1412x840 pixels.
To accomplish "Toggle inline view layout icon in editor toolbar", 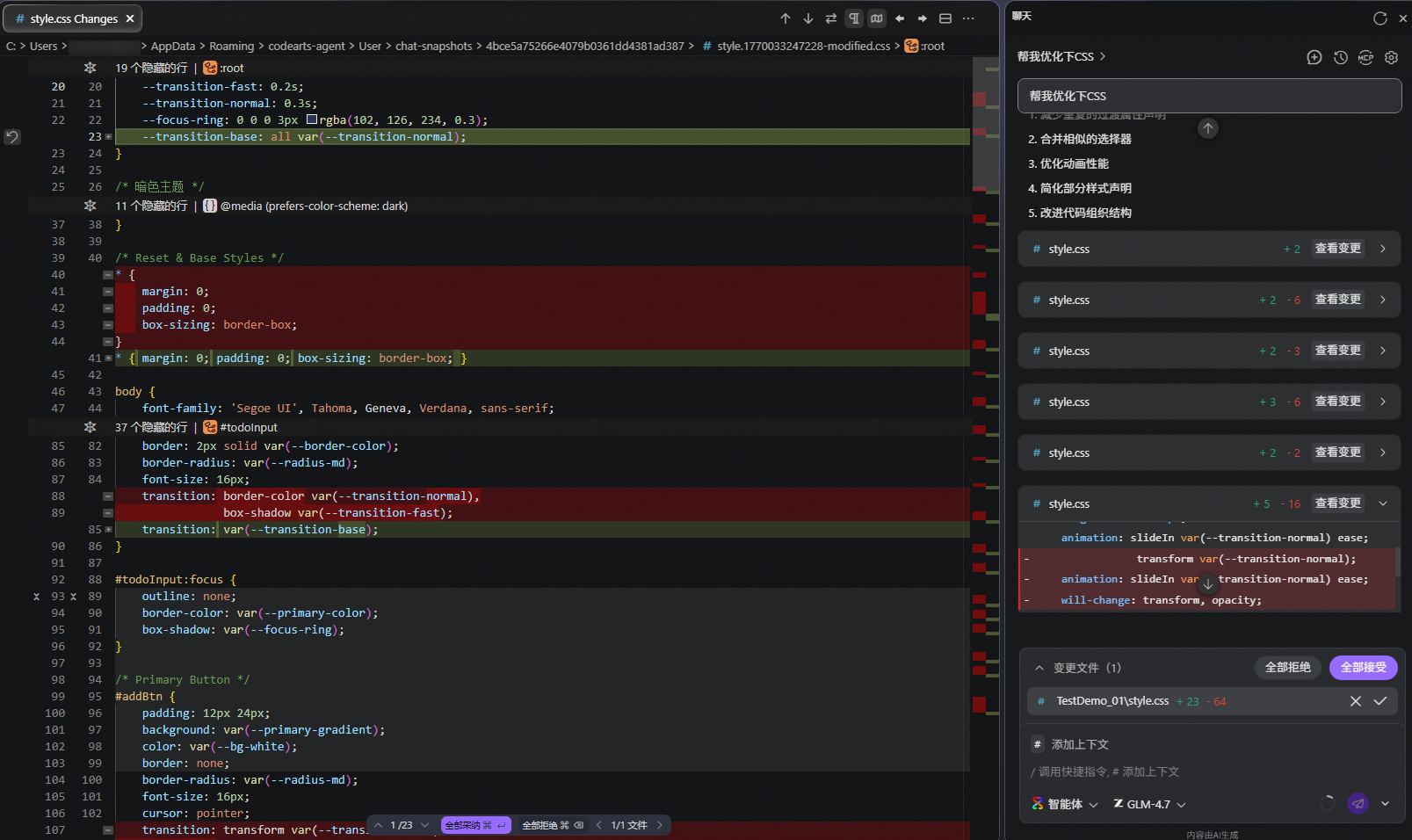I will [945, 18].
